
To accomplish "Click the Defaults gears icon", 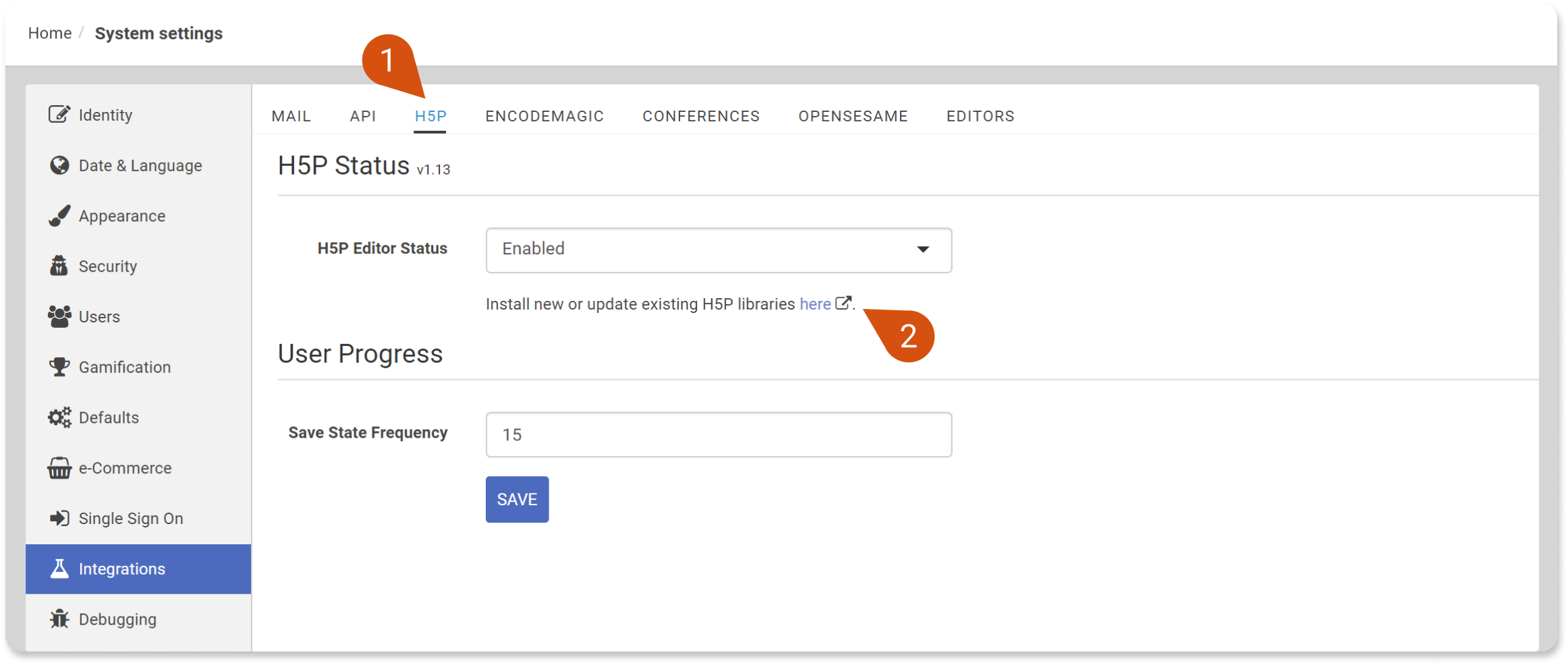I will (x=59, y=417).
